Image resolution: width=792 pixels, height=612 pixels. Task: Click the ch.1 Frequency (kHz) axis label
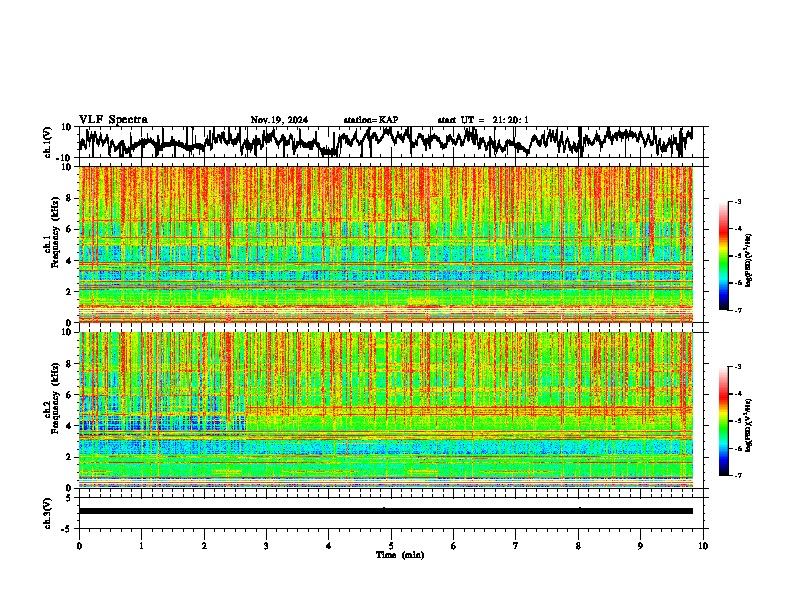52,233
